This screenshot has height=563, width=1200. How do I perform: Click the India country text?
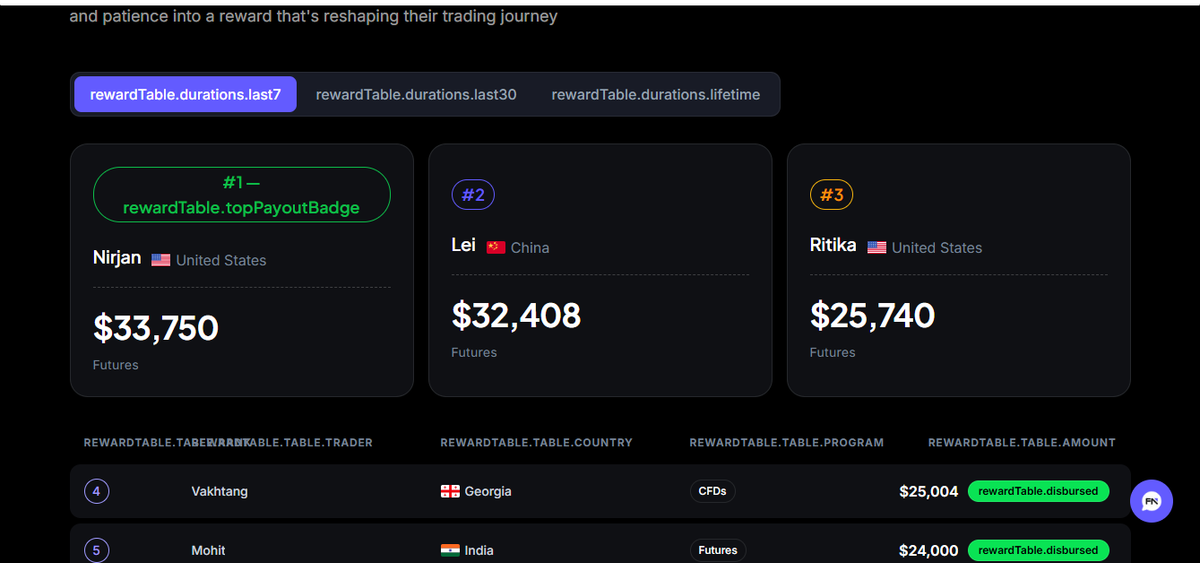(x=479, y=550)
